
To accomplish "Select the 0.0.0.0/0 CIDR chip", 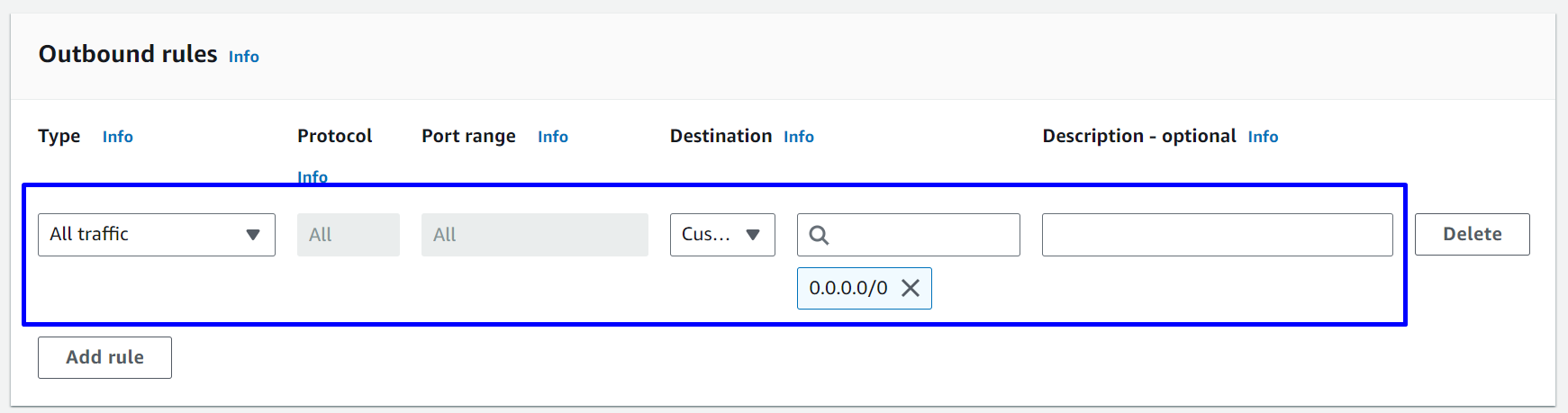I will click(x=847, y=288).
